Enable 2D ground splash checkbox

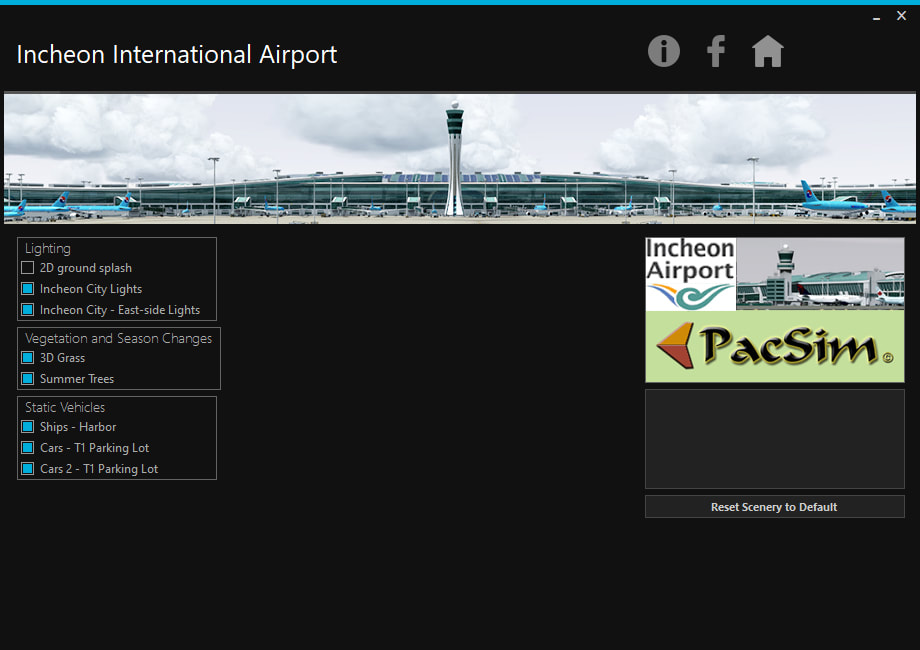(28, 268)
